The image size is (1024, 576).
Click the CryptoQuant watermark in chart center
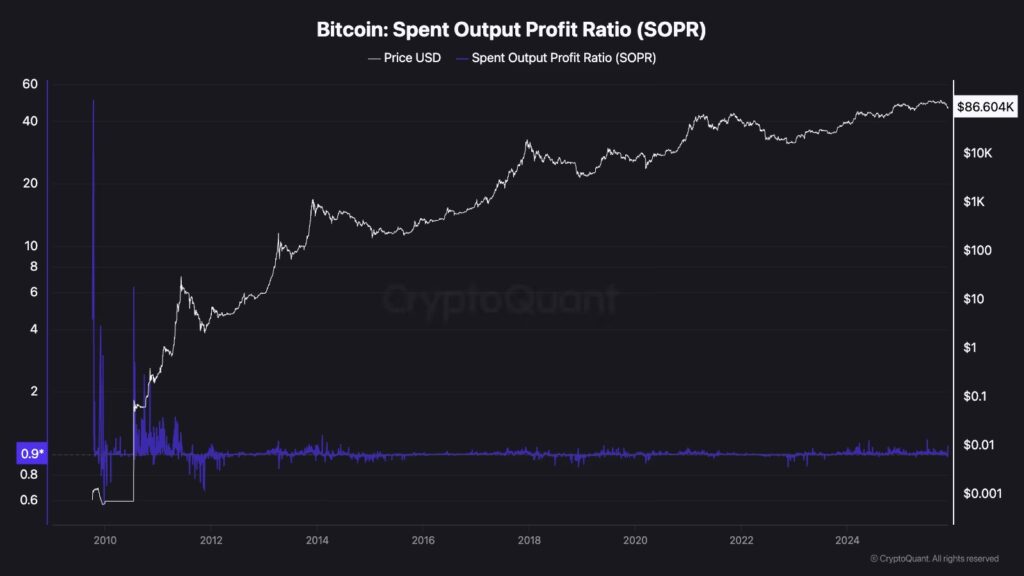[501, 299]
